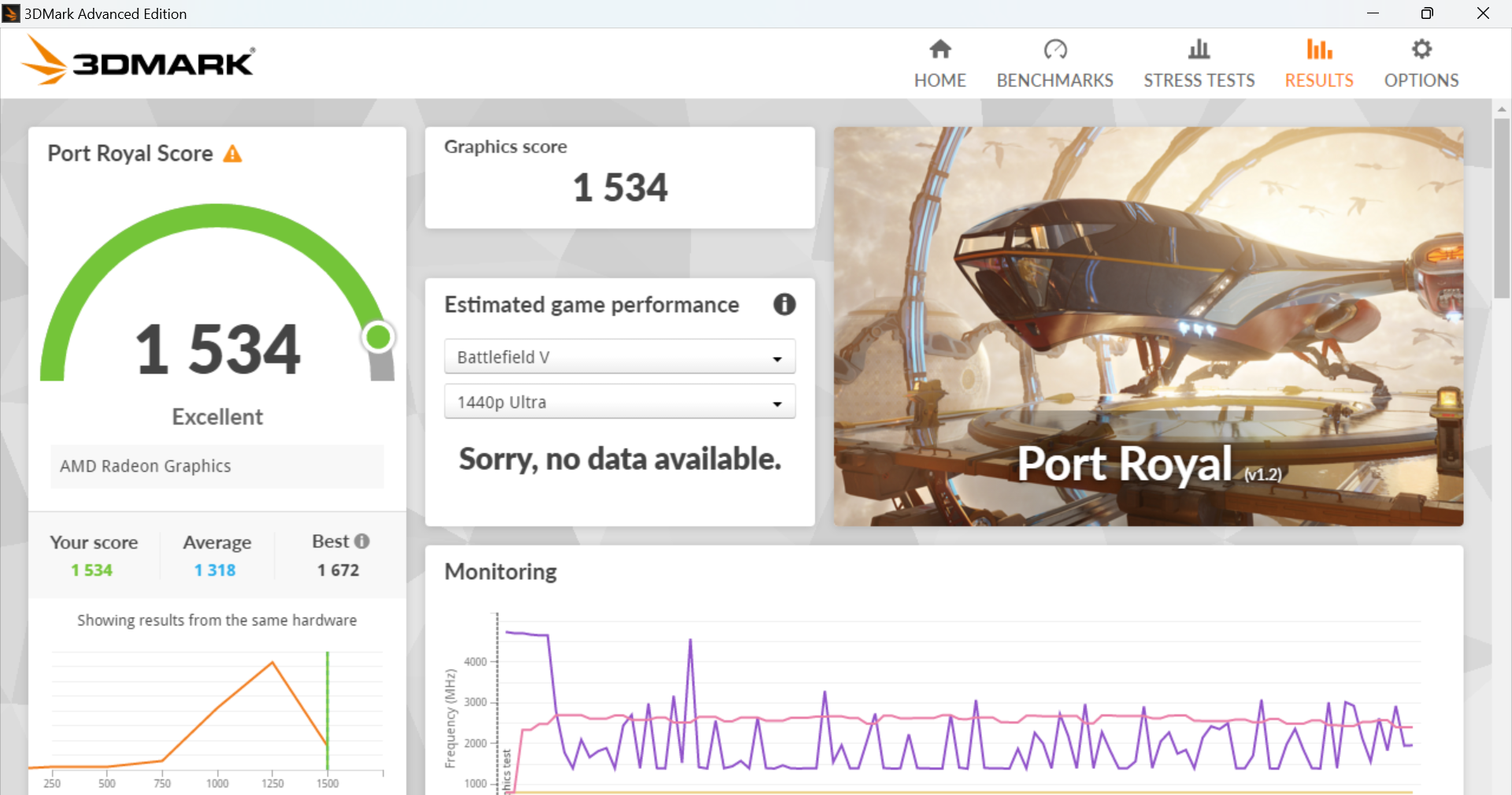Close the 3DMark window
Viewport: 1512px width, 795px height.
pos(1483,13)
